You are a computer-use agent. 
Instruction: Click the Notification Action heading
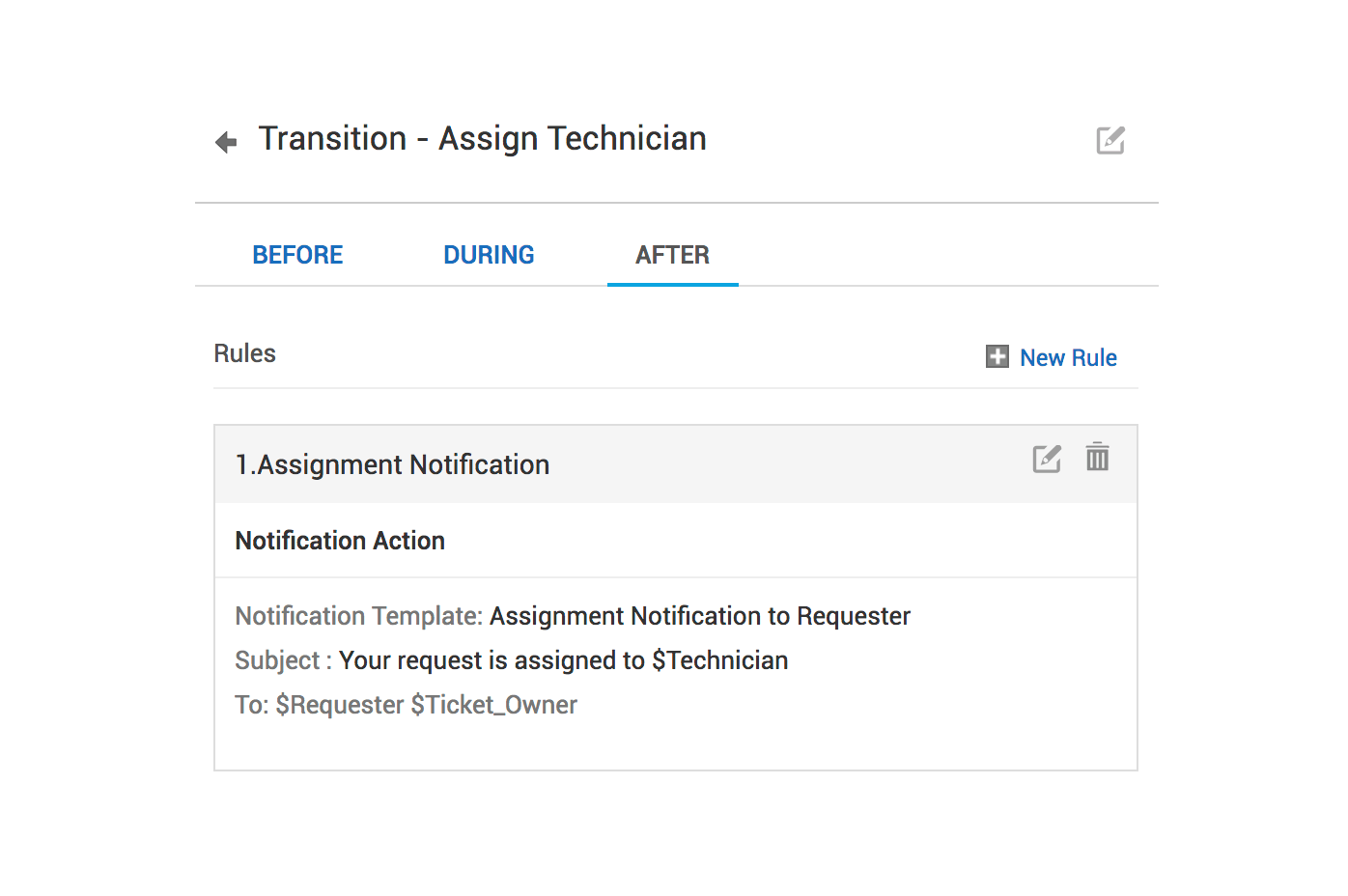340,541
